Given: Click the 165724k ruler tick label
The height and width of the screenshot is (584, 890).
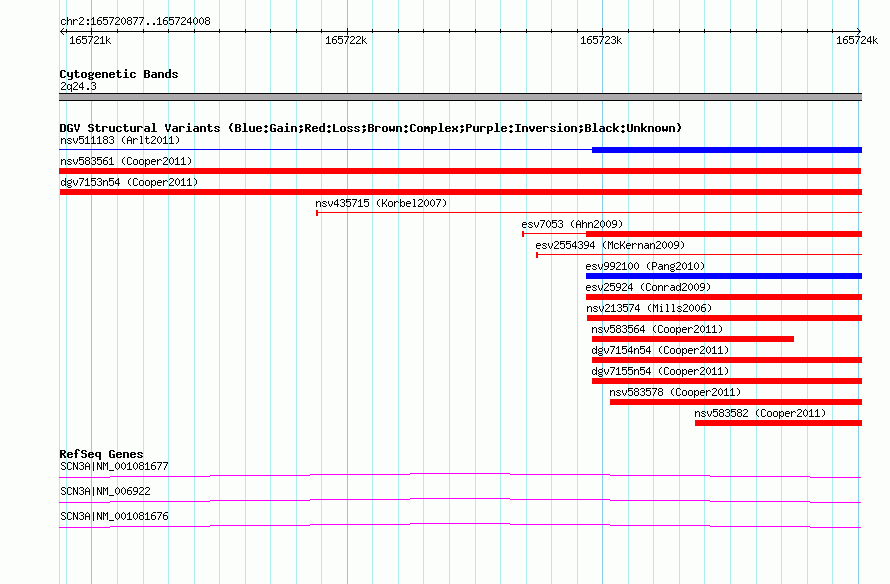Looking at the screenshot, I should (857, 40).
